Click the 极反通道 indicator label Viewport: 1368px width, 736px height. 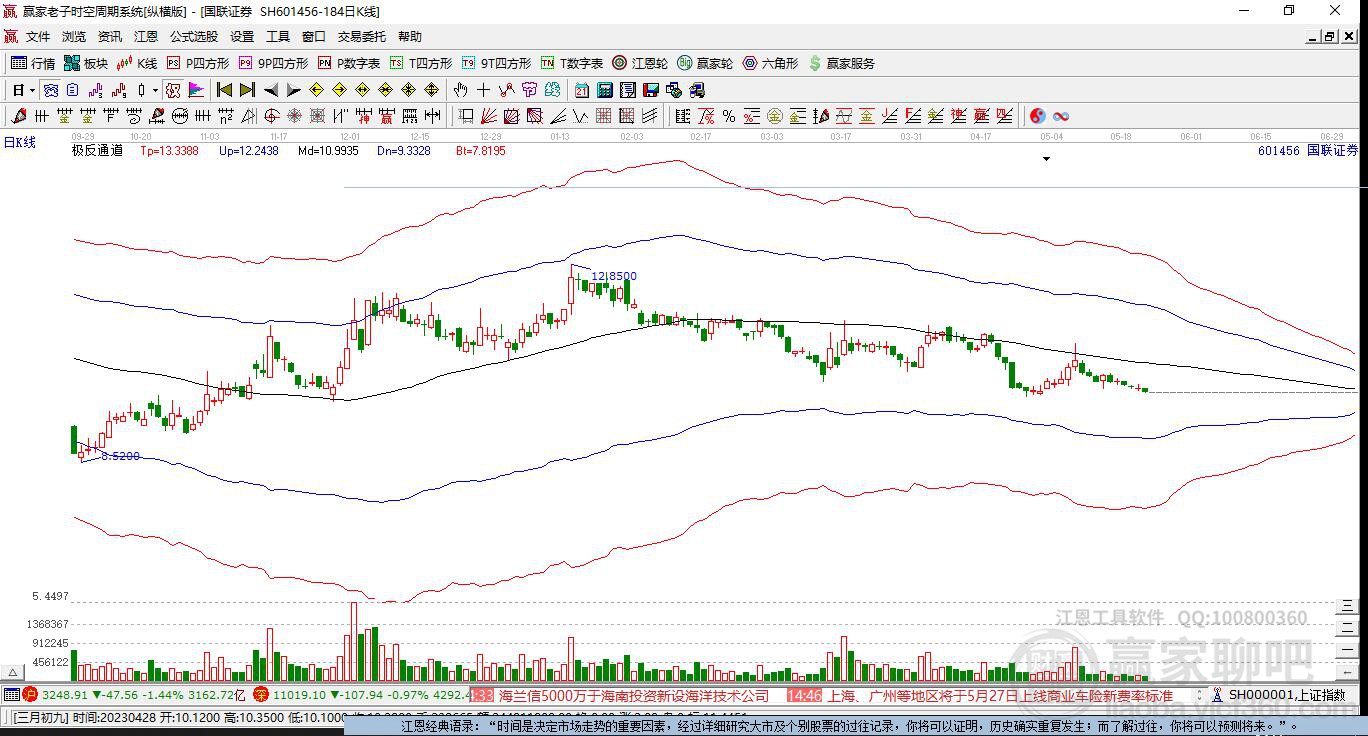(97, 151)
